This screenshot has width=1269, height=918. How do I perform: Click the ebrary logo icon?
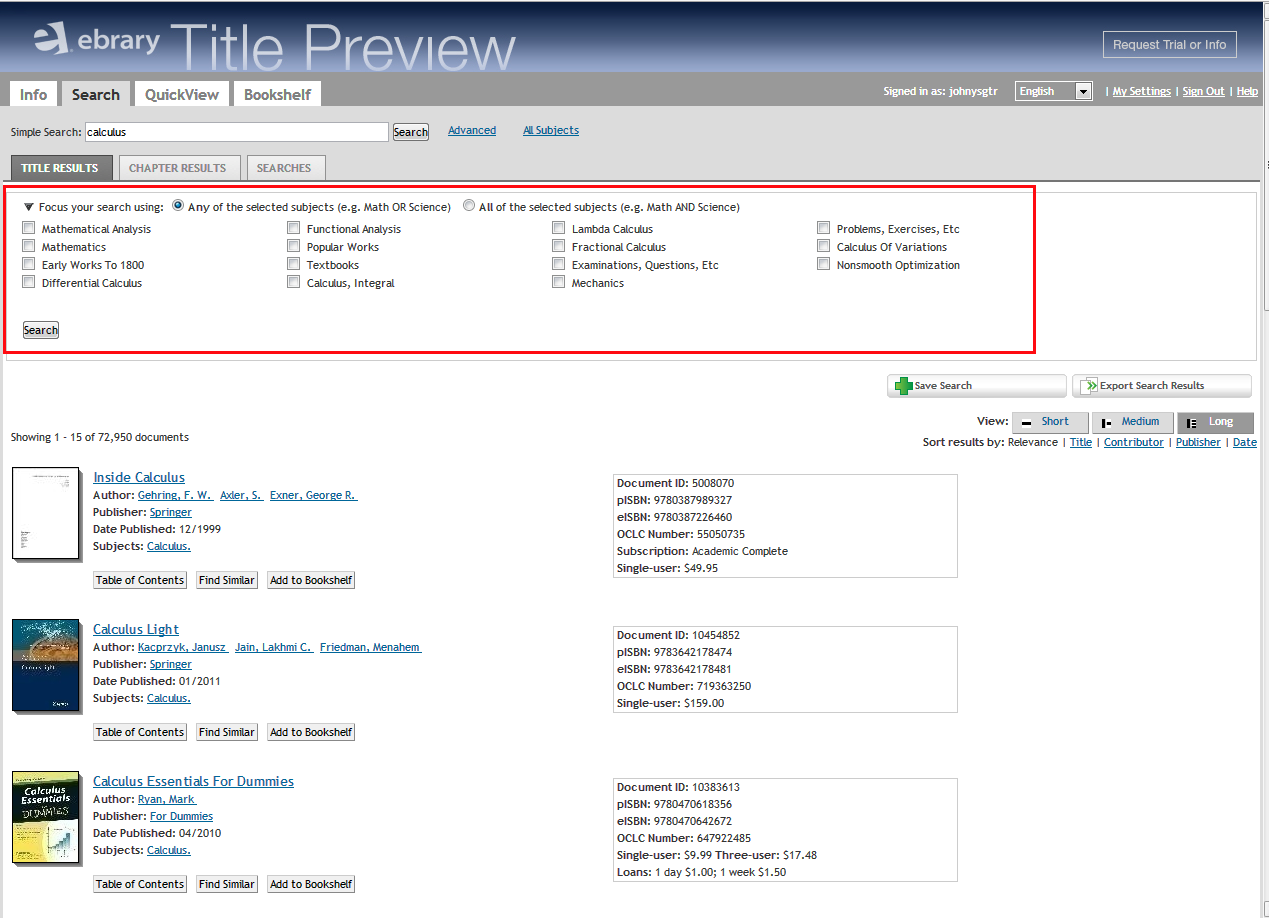tap(52, 39)
